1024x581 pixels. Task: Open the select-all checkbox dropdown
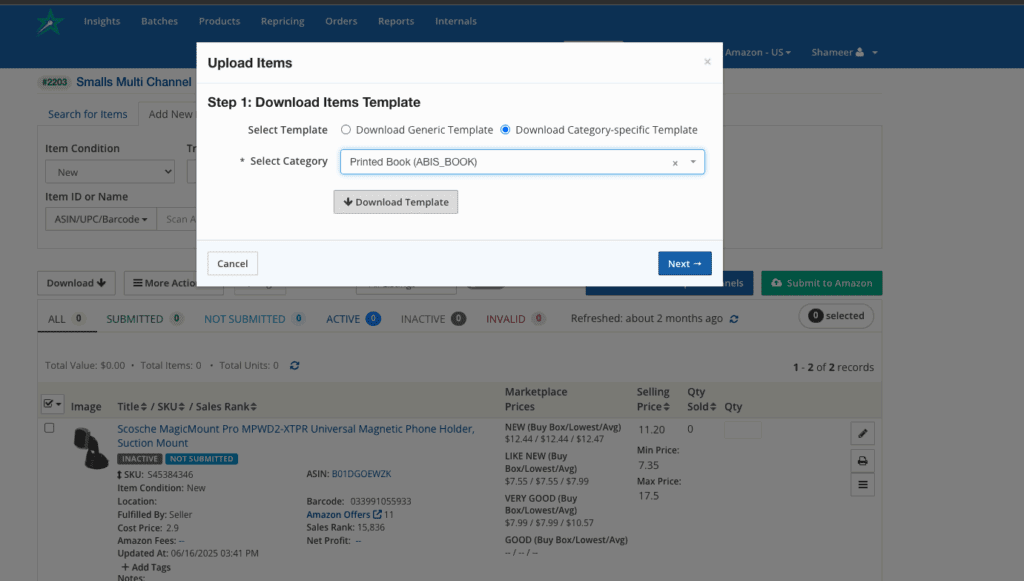52,404
